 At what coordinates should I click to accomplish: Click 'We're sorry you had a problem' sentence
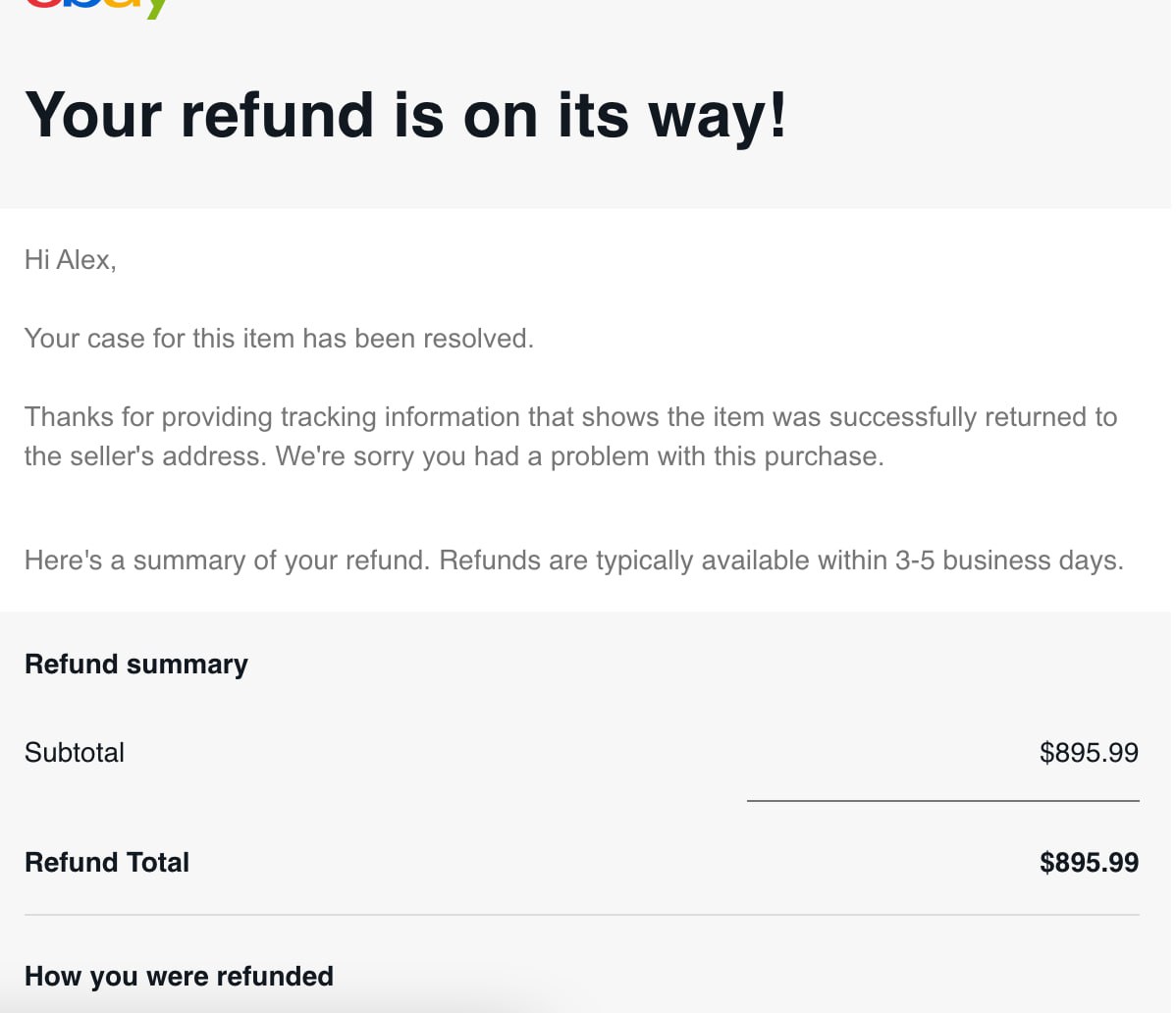tap(579, 456)
